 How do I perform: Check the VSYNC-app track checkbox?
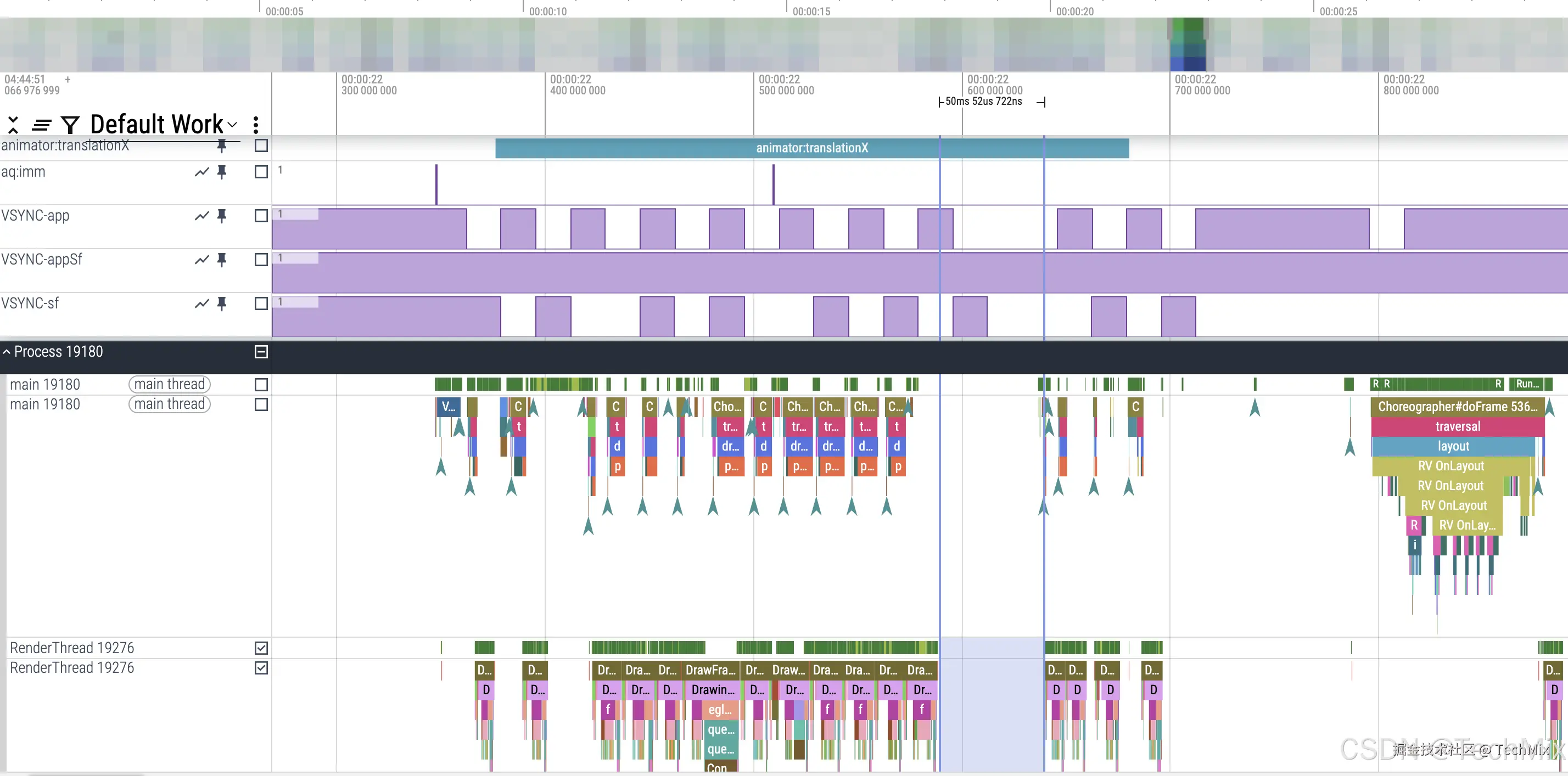[x=261, y=216]
